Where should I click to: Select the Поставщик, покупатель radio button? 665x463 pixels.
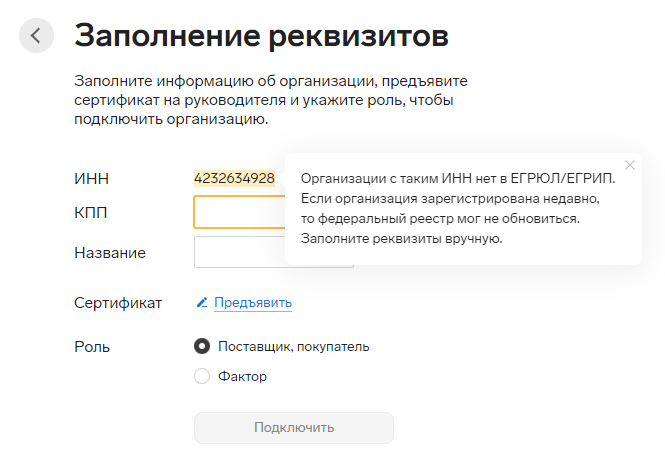[202, 346]
